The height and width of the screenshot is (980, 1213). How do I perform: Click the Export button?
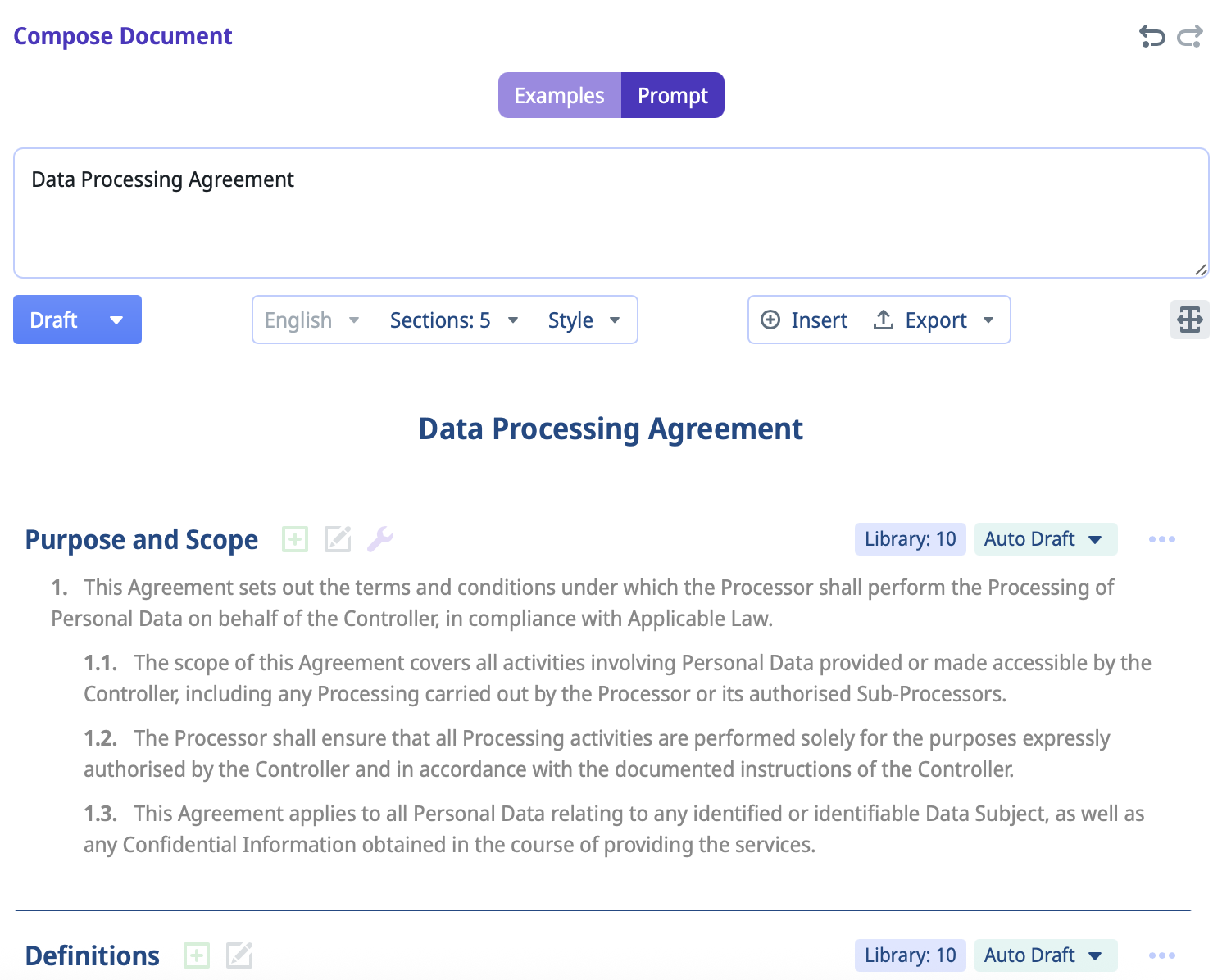(x=933, y=320)
